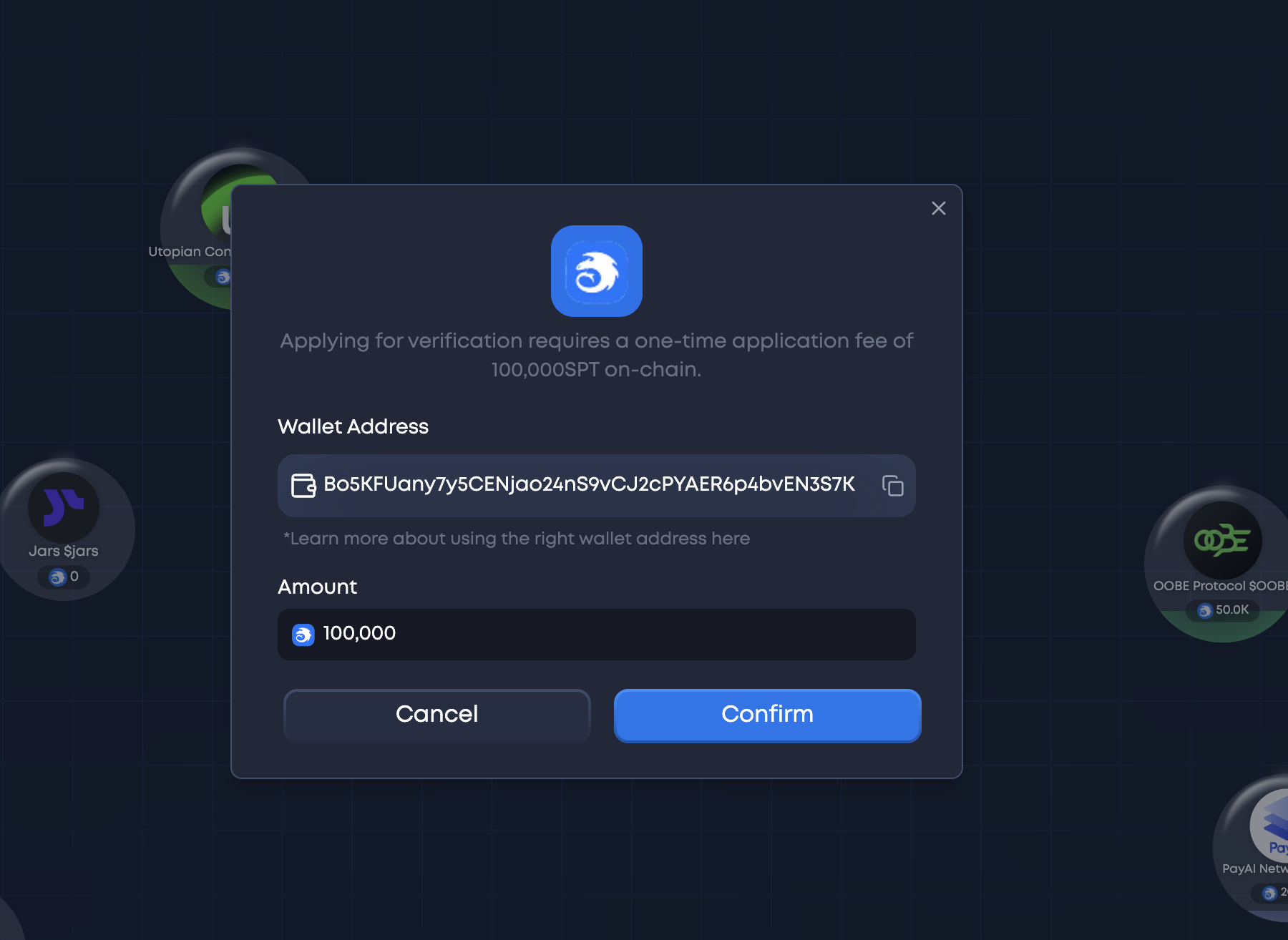Image resolution: width=1288 pixels, height=940 pixels.
Task: Open the PayAI Network bubble logo
Action: click(1270, 824)
